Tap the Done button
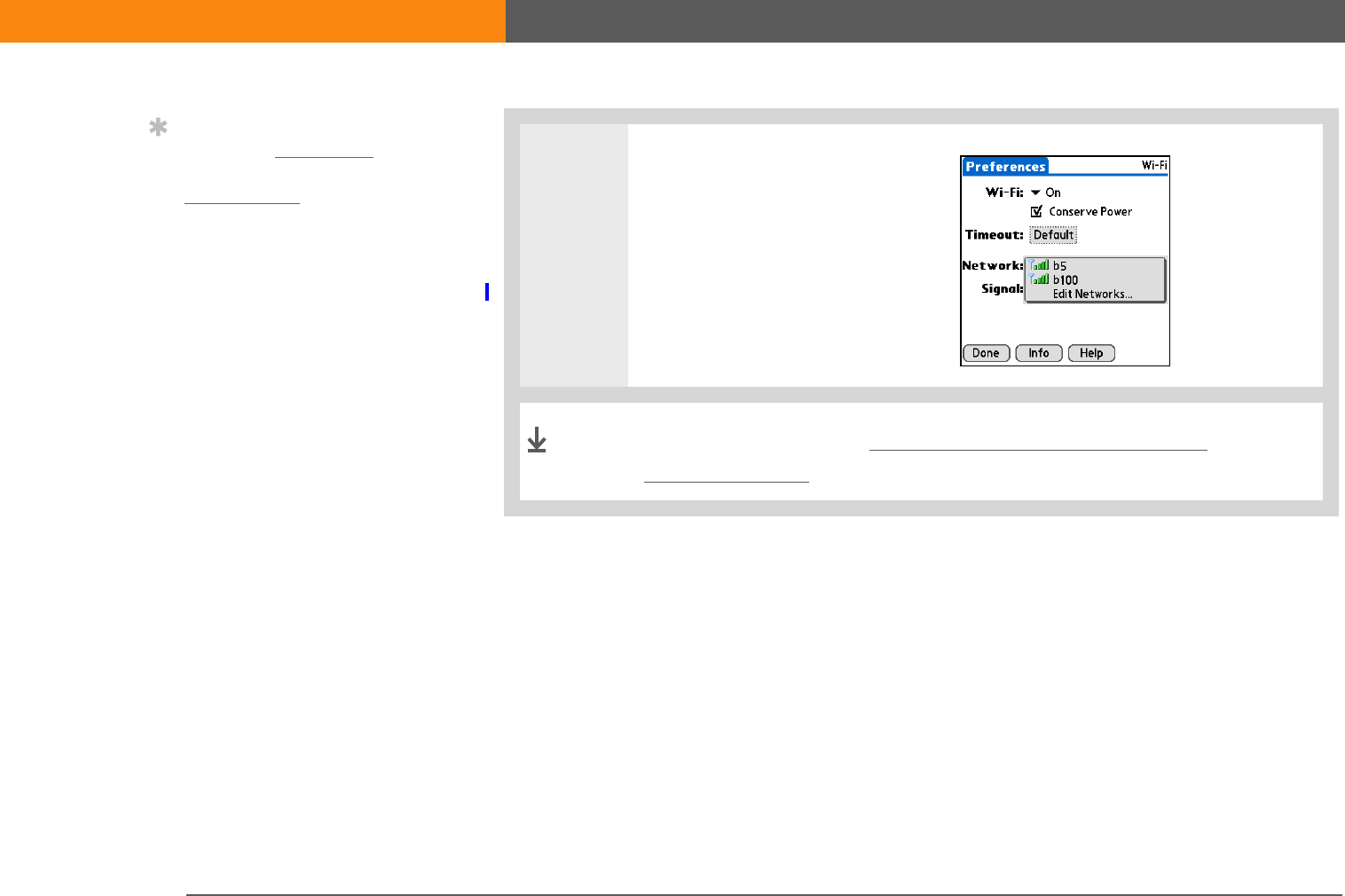Viewport: 1345px width, 896px height. 986,353
